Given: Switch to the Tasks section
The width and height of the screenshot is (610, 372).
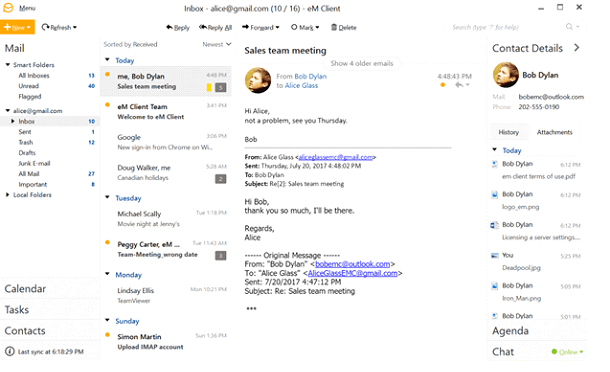Looking at the screenshot, I should [x=17, y=310].
